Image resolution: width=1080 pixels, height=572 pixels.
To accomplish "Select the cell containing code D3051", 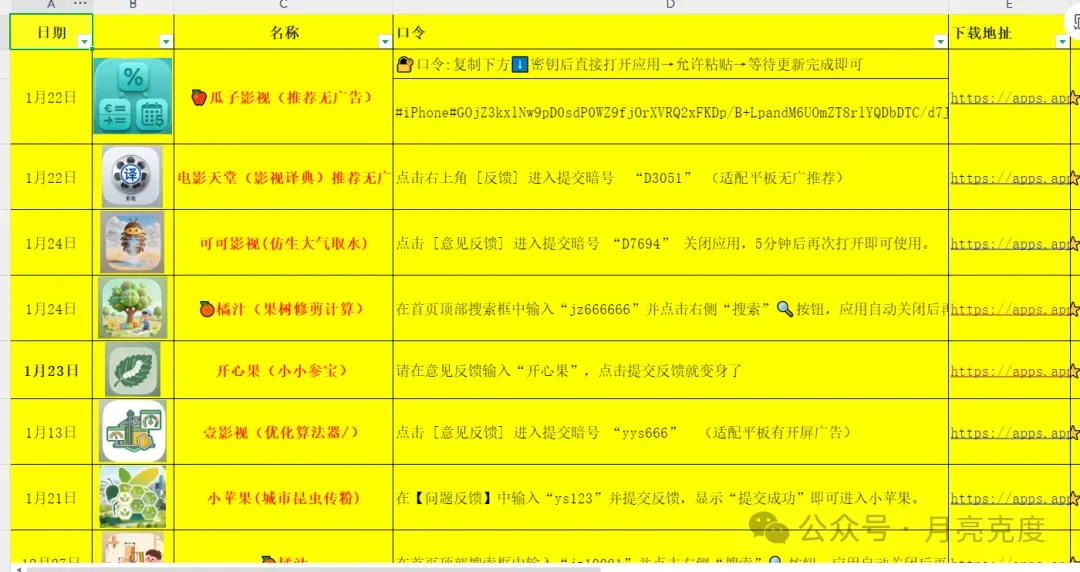I will (670, 177).
